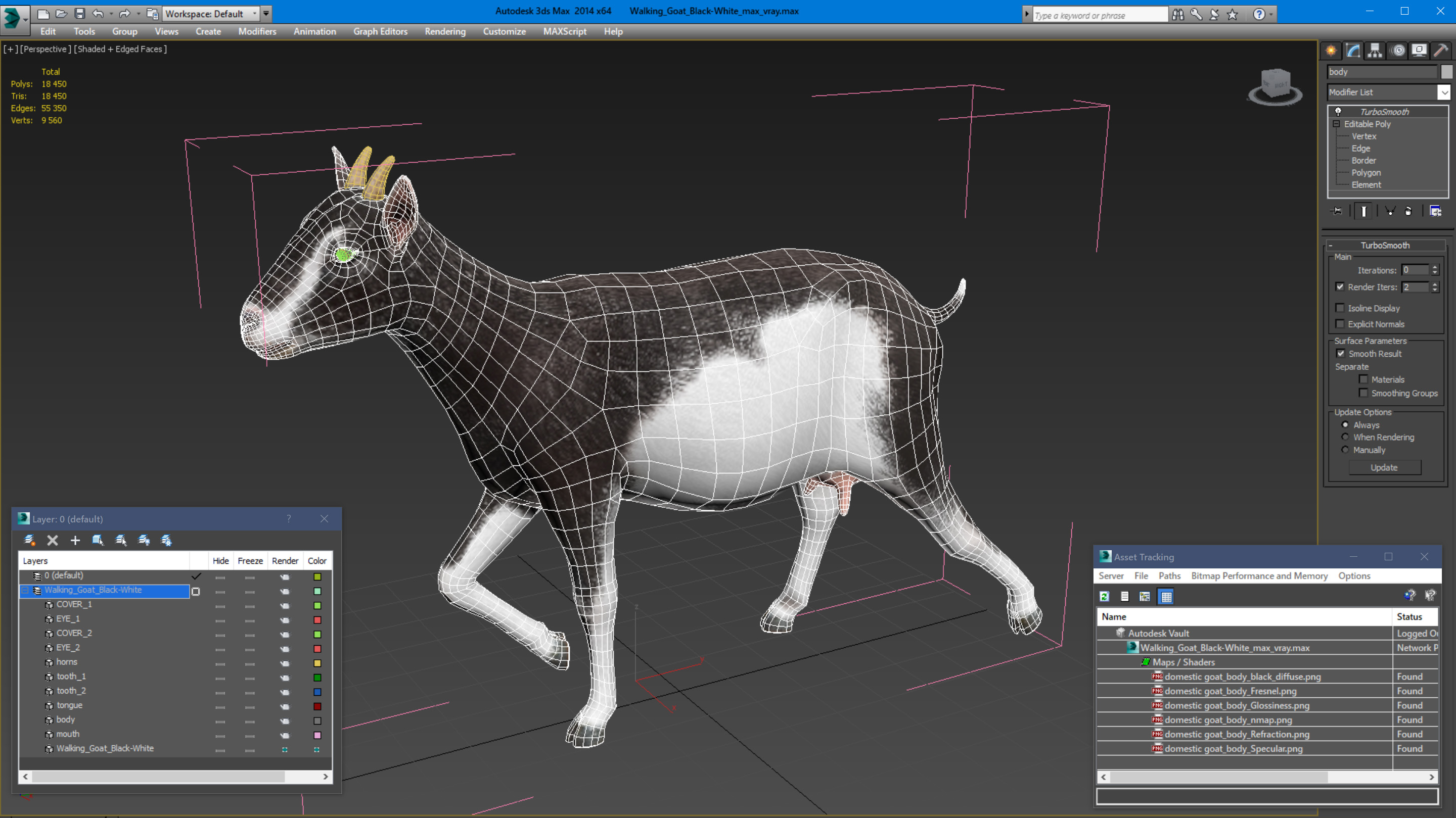1456x818 pixels.
Task: Open the redo history dropdown arrow
Action: (139, 14)
